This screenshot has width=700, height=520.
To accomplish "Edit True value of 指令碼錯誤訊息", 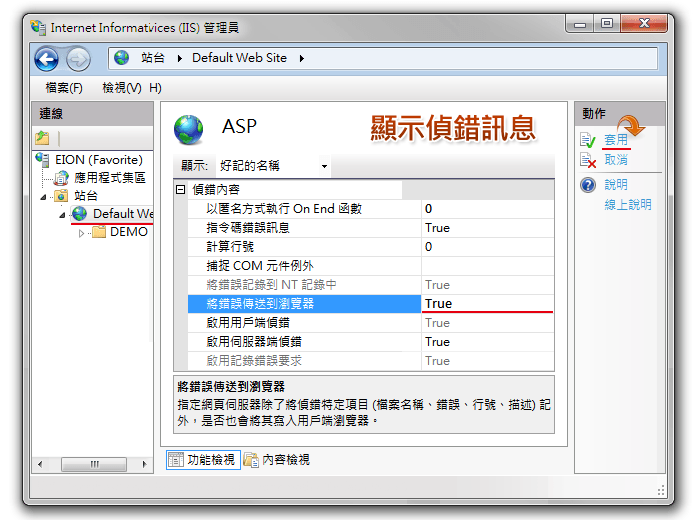I will tap(488, 228).
